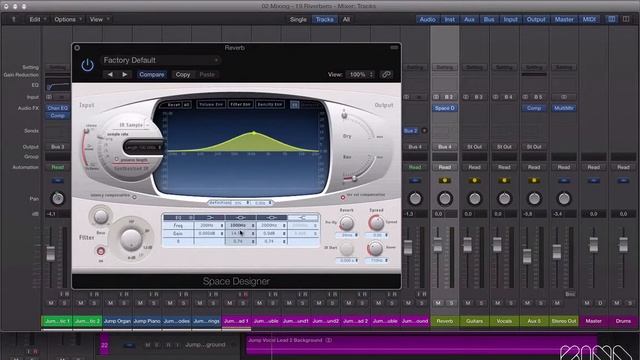Viewport: 640px width, 360px height.
Task: Toggle the Master channel filter button
Action: point(564,19)
